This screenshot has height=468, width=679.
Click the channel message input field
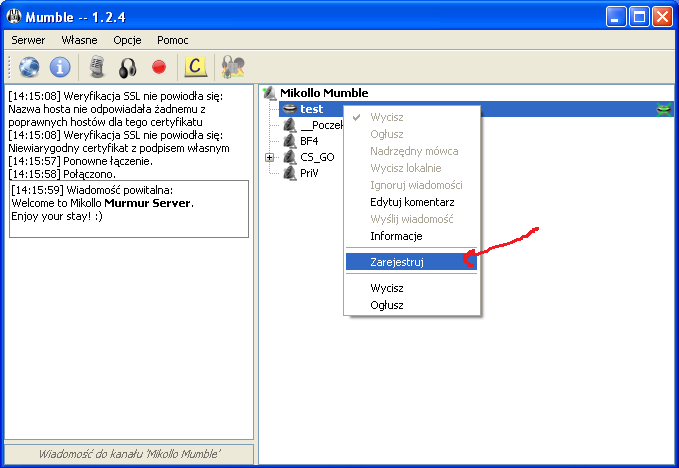pyautogui.click(x=128, y=454)
